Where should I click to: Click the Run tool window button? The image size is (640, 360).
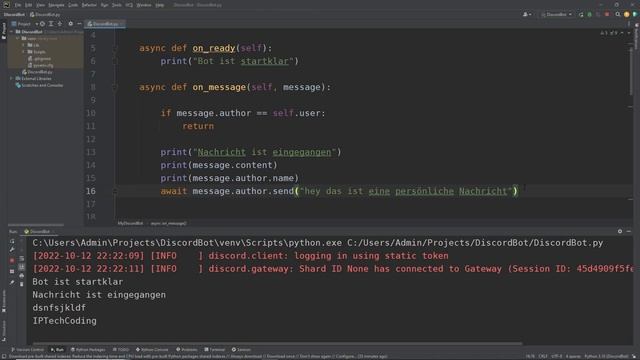point(57,350)
